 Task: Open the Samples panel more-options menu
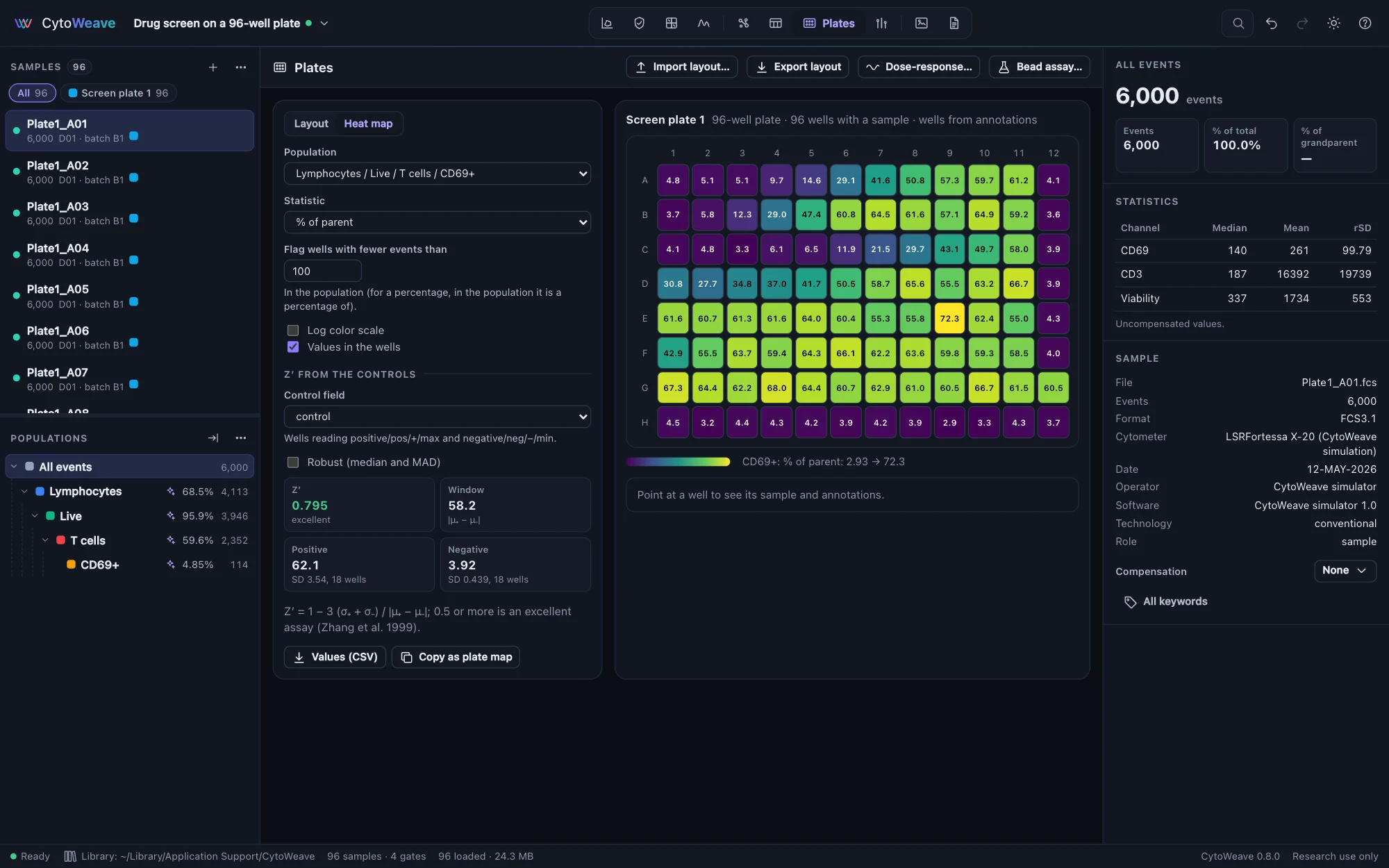click(x=241, y=67)
